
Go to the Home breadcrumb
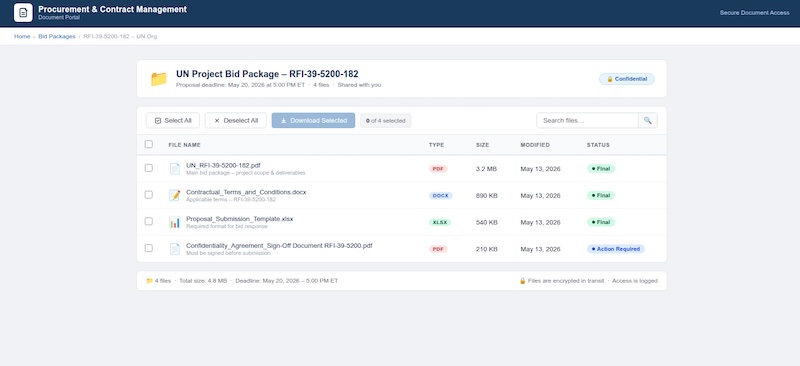click(22, 37)
